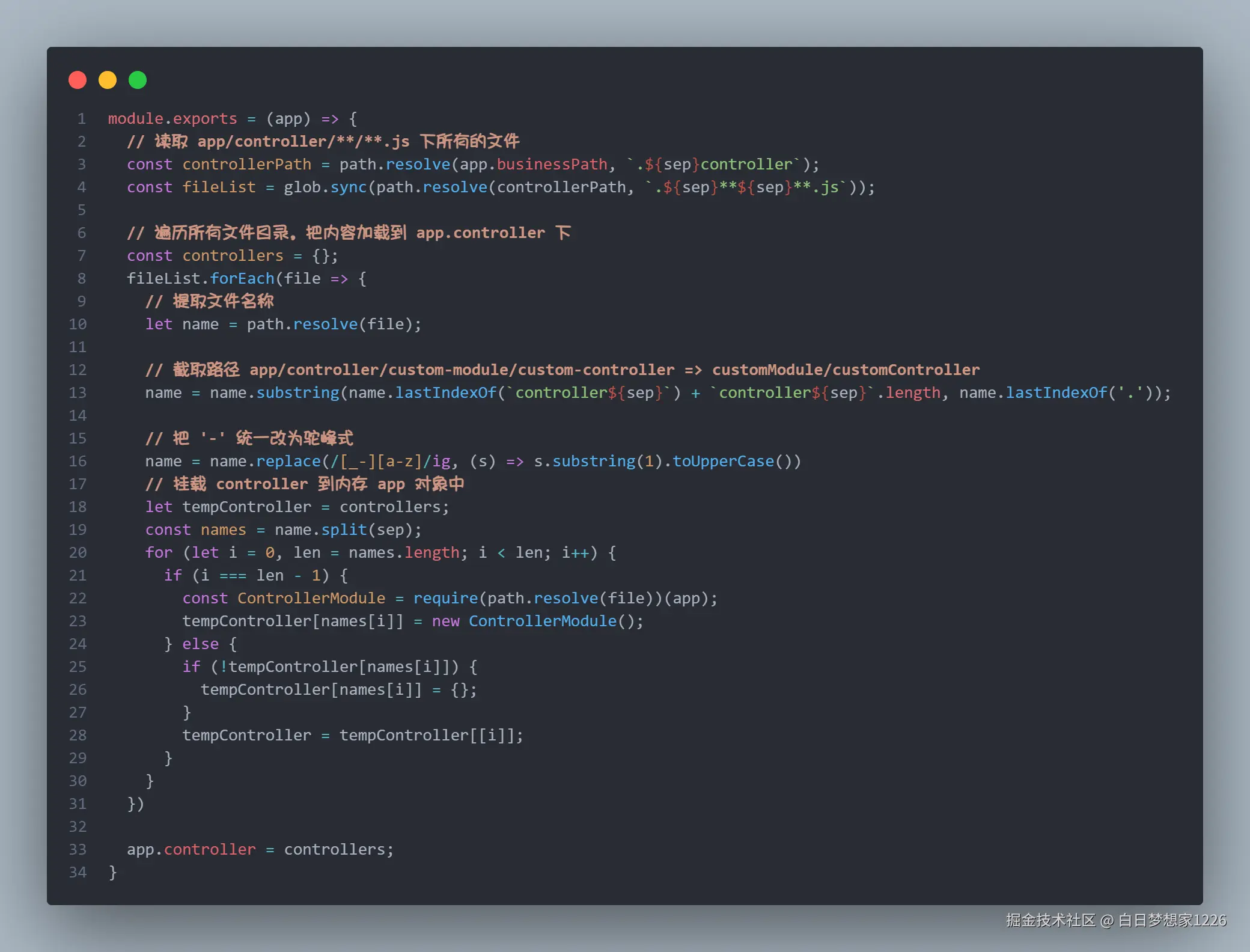Click the green maximize dot

tap(138, 80)
